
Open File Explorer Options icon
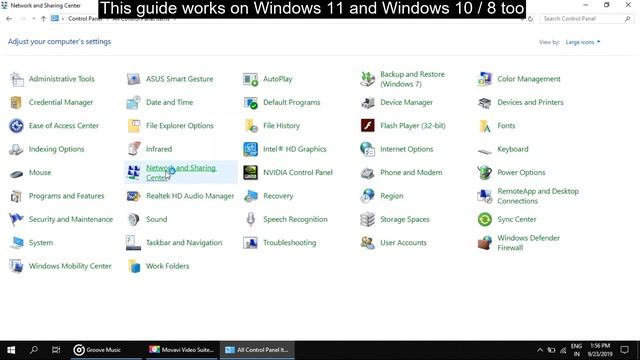pyautogui.click(x=134, y=126)
